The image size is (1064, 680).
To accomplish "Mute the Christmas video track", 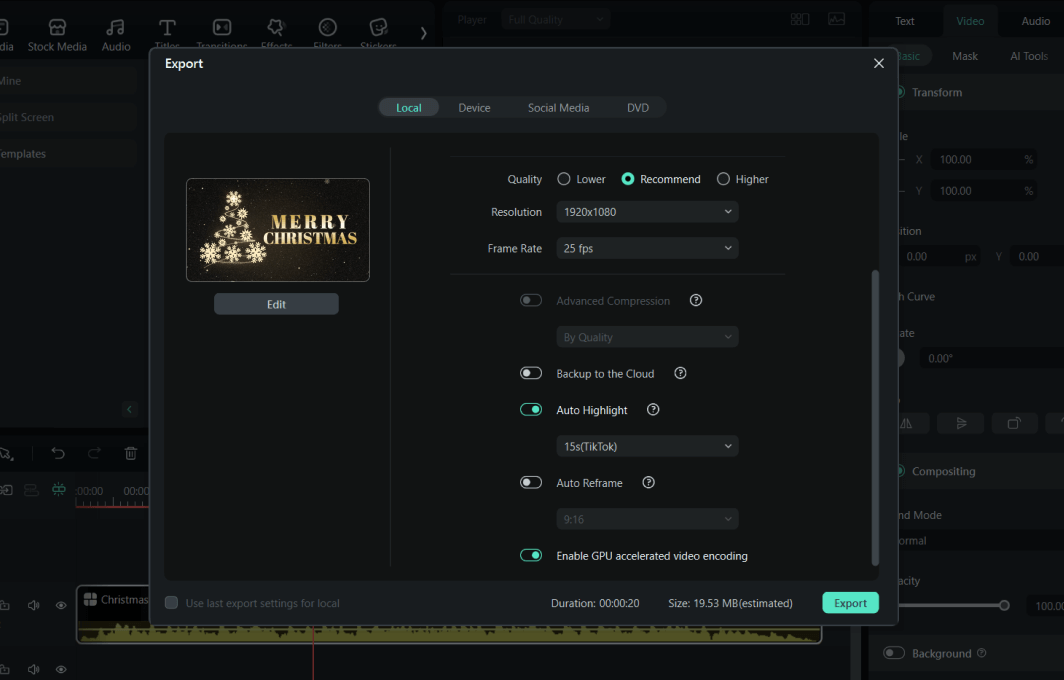I will 33,605.
